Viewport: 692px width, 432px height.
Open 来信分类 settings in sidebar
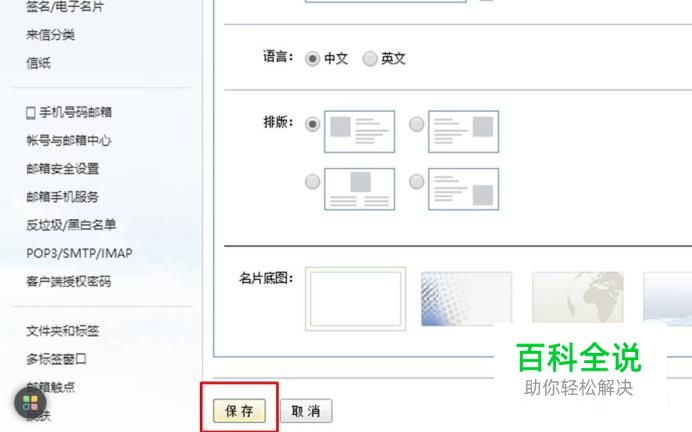point(50,35)
